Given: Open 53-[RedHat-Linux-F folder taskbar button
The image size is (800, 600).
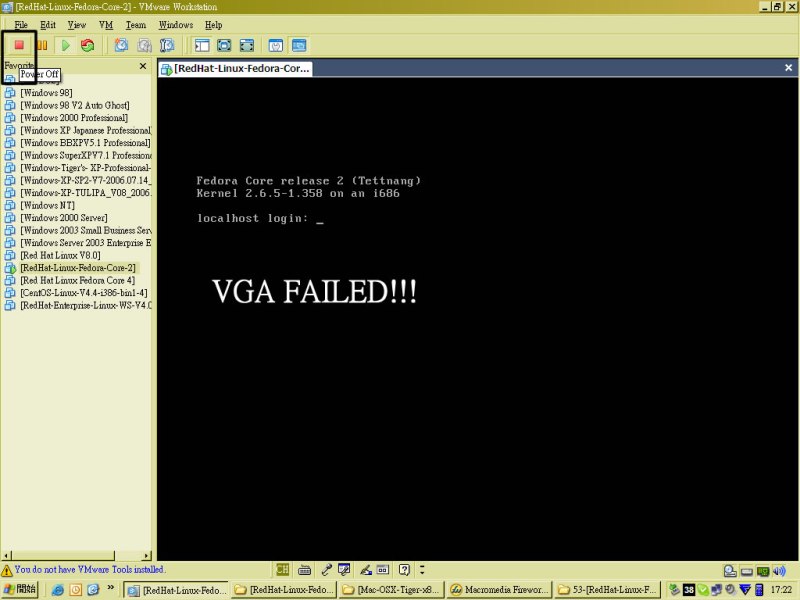Looking at the screenshot, I should click(607, 590).
